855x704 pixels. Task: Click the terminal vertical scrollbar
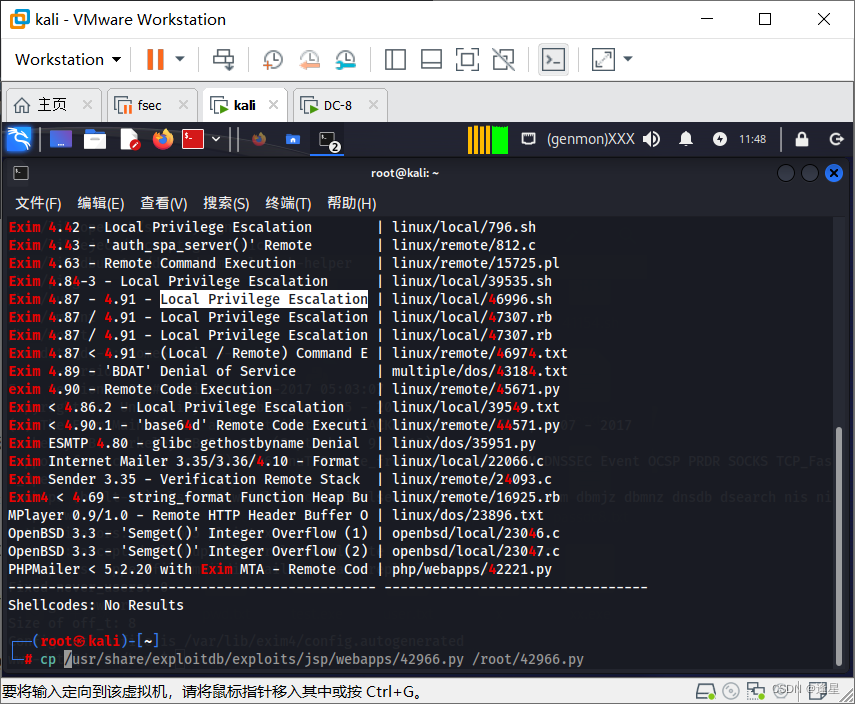click(839, 545)
